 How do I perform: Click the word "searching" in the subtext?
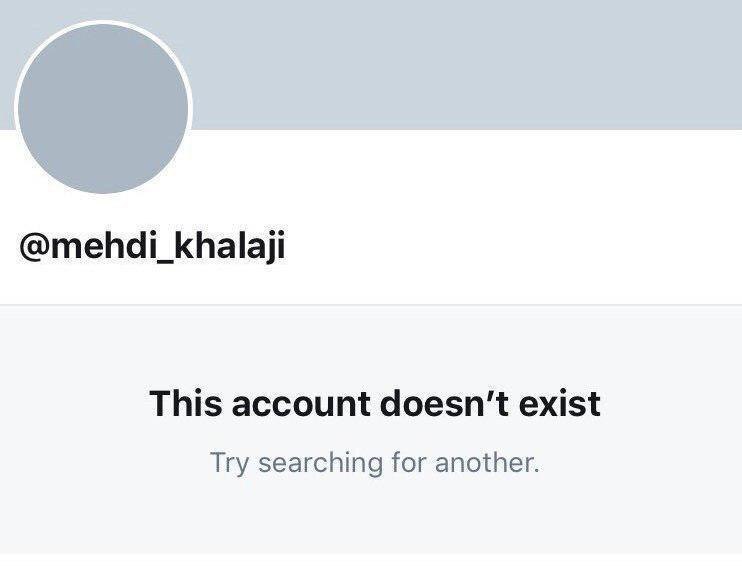coord(321,463)
